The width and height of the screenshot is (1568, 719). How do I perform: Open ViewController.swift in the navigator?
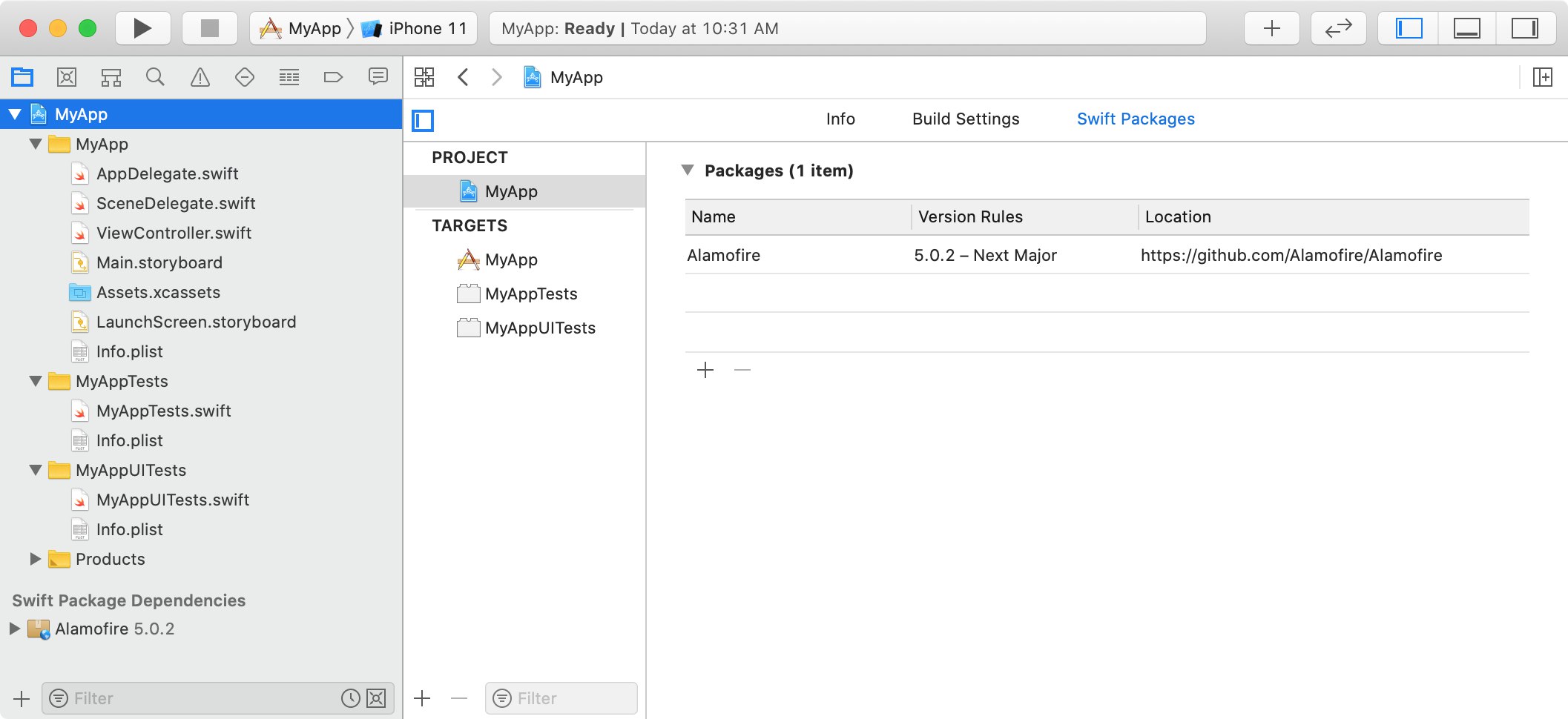174,233
